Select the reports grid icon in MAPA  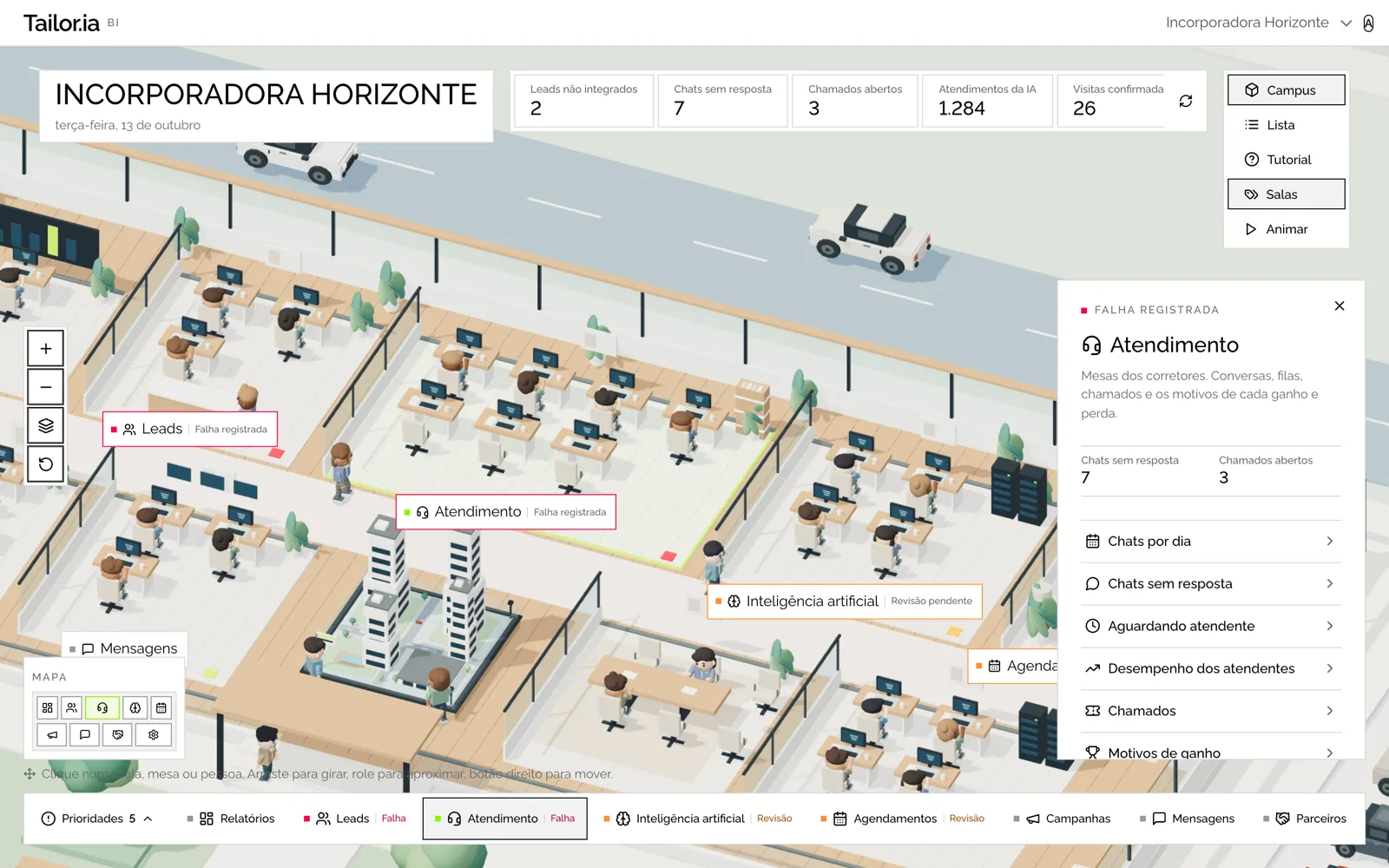pos(48,707)
